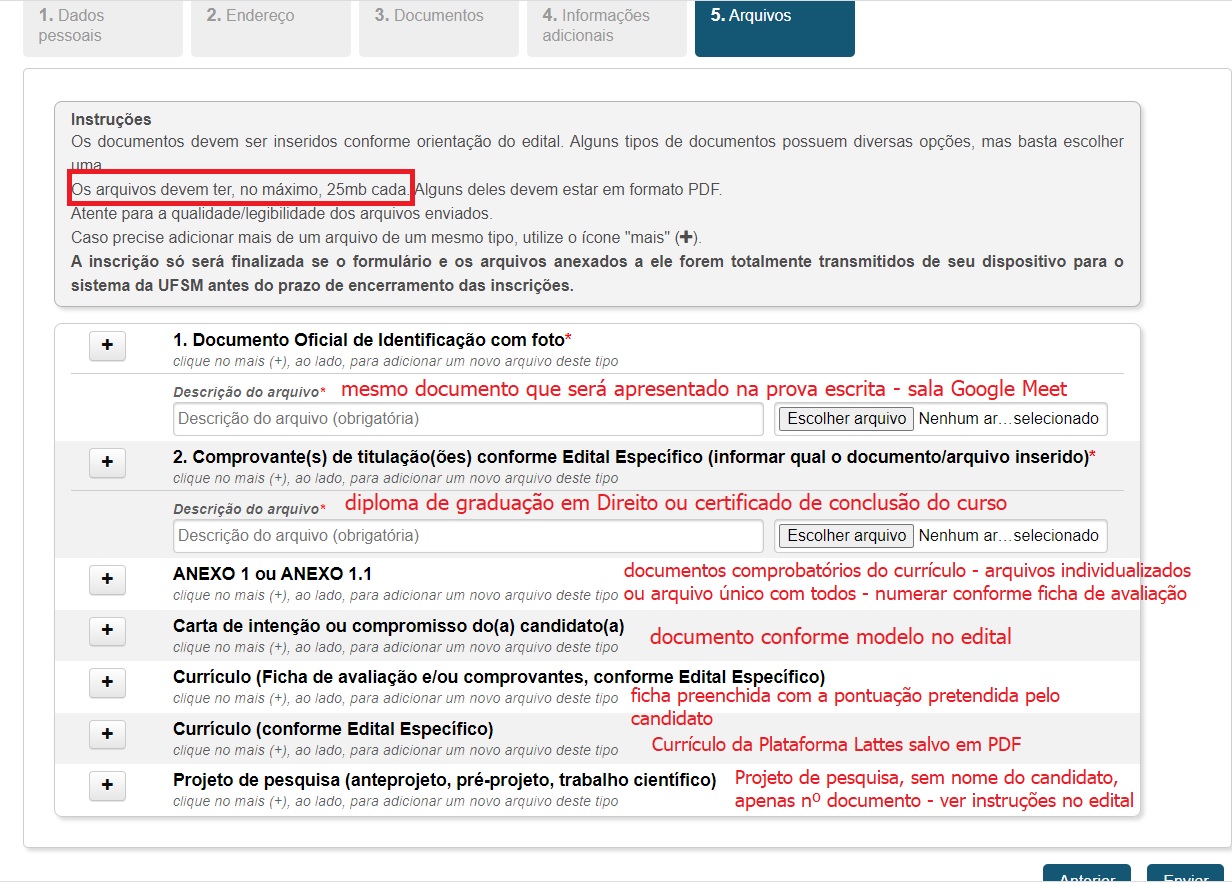Switch to the Documentos step tab
Viewport: 1232px width, 884px height.
[439, 27]
